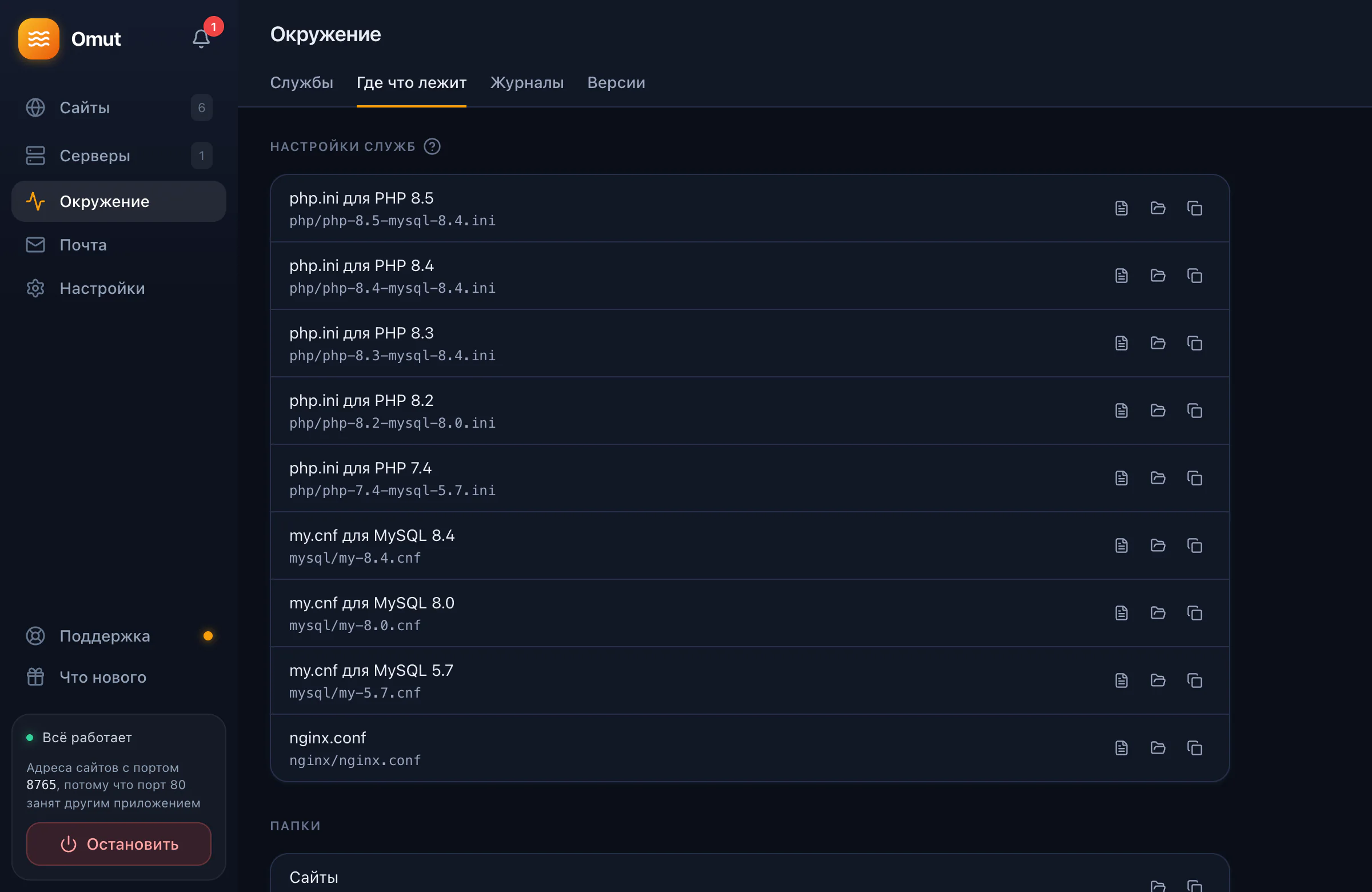The height and width of the screenshot is (892, 1372).
Task: Open folder containing nginx.conf
Action: pyautogui.click(x=1158, y=748)
